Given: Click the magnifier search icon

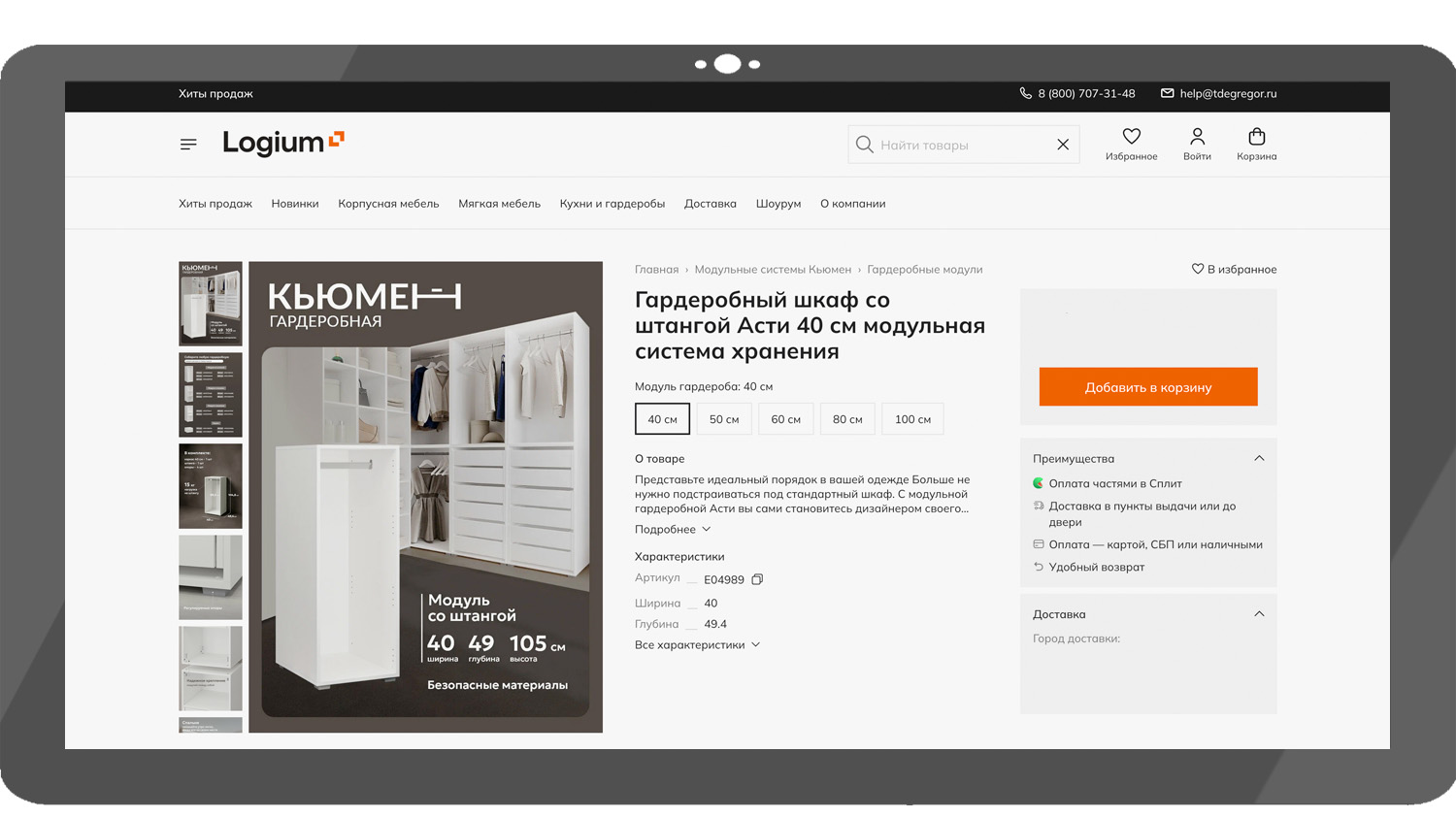Looking at the screenshot, I should pyautogui.click(x=864, y=145).
